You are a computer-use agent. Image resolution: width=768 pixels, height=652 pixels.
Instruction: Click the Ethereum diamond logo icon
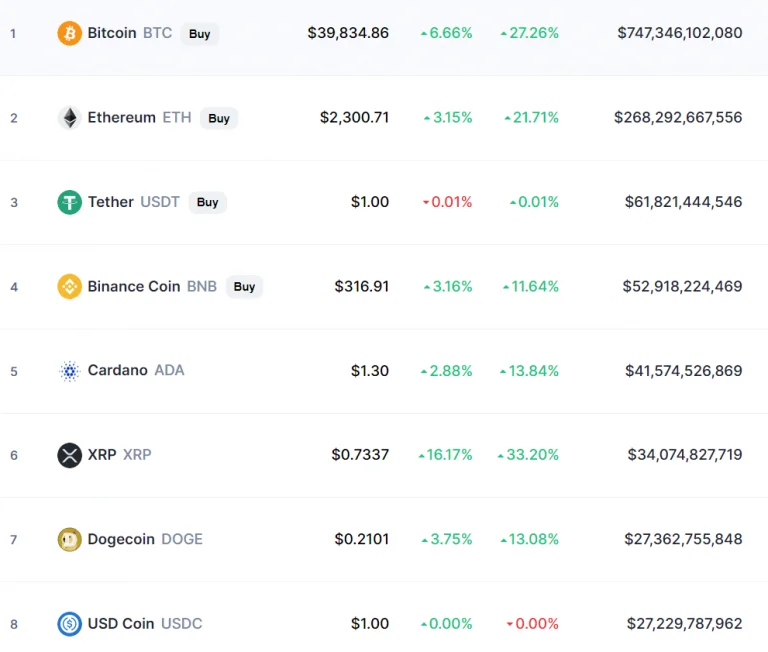(70, 118)
